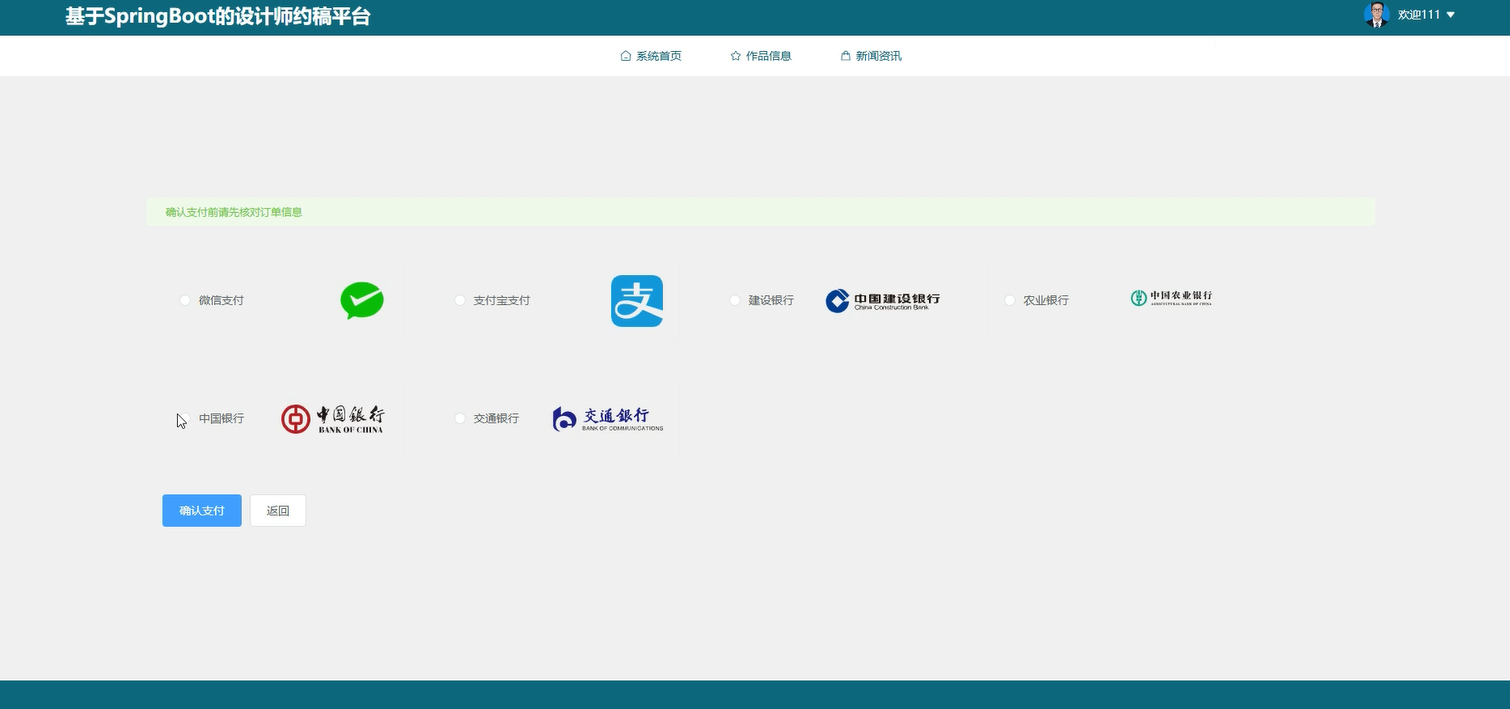Click the Alipay blue logo

pos(637,300)
